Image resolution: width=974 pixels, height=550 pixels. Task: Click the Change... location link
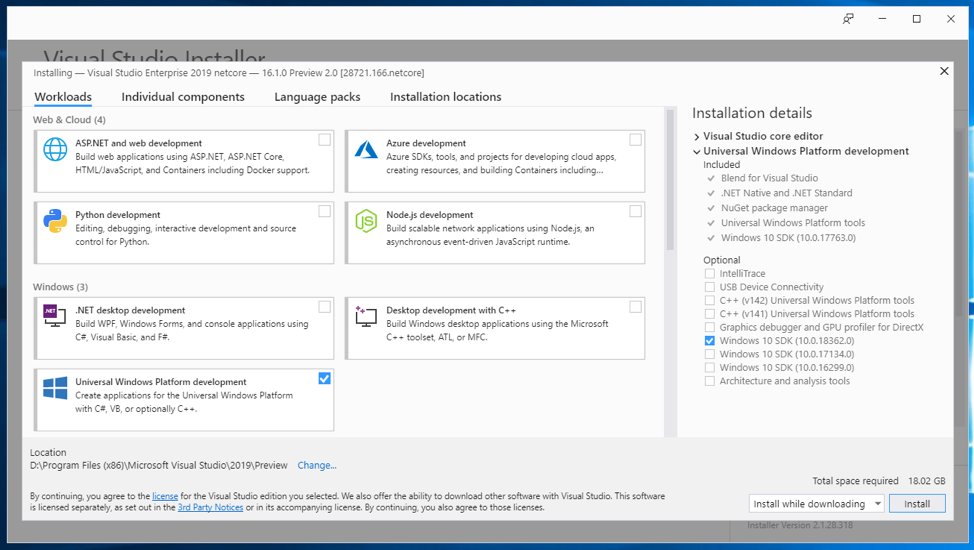pyautogui.click(x=317, y=465)
